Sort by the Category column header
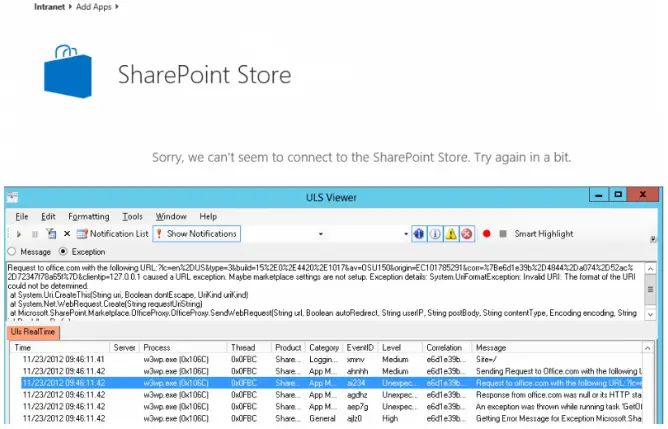The height and width of the screenshot is (429, 668). [x=324, y=348]
